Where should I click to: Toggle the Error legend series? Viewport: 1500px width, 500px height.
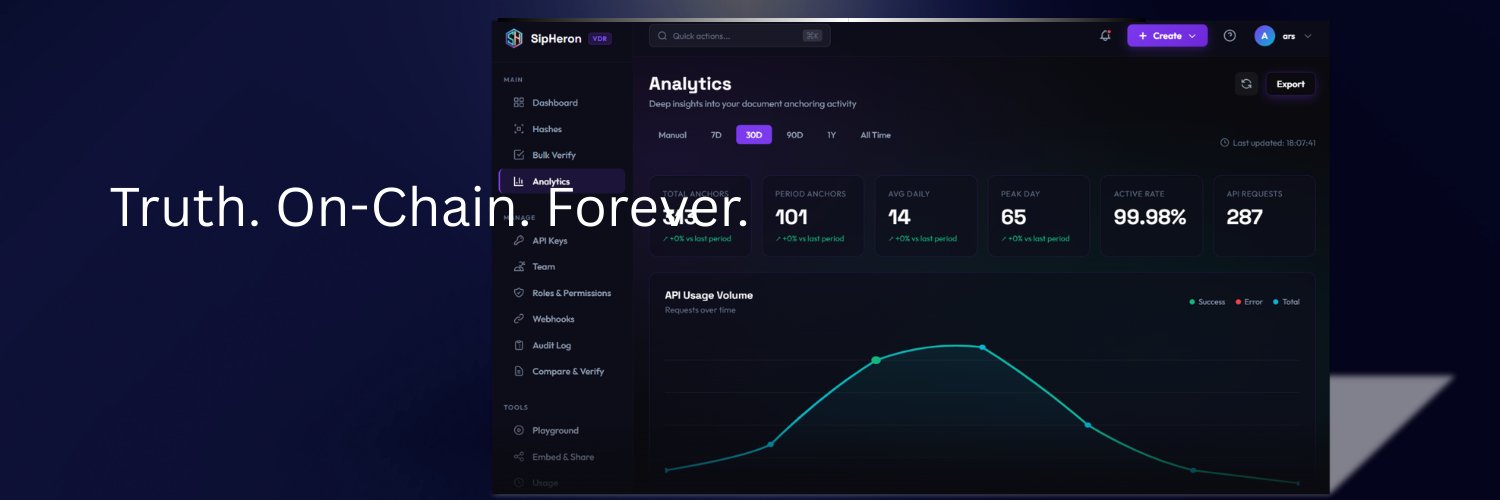click(1249, 302)
